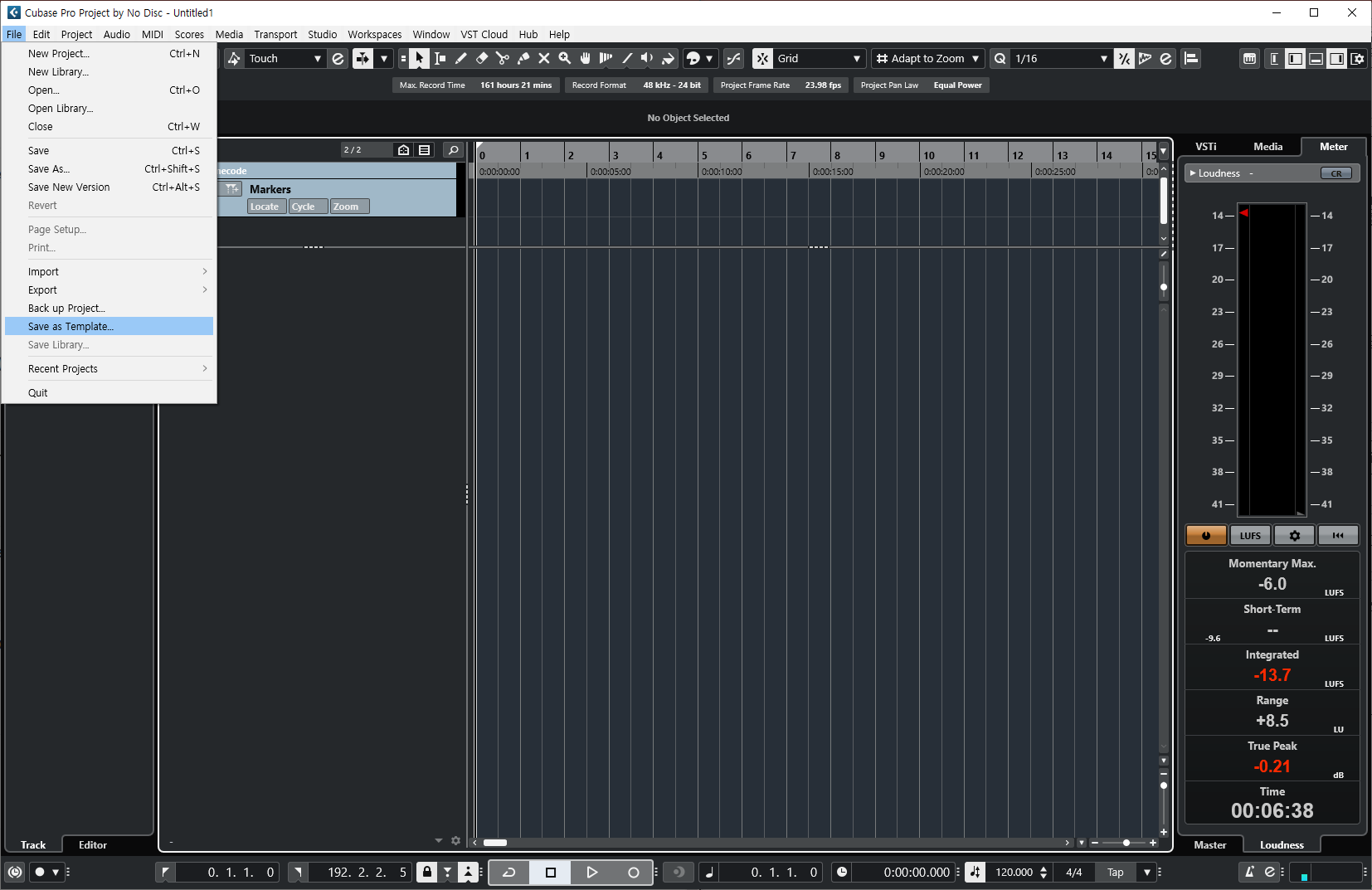Image resolution: width=1372 pixels, height=890 pixels.
Task: Choose Save as Template... menu entry
Action: (109, 326)
